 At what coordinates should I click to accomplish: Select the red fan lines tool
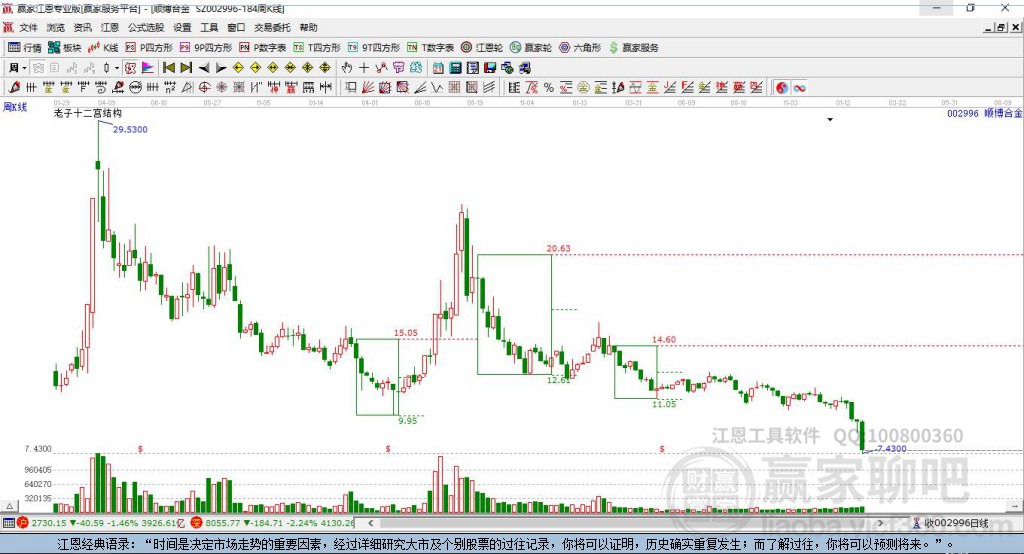click(368, 88)
